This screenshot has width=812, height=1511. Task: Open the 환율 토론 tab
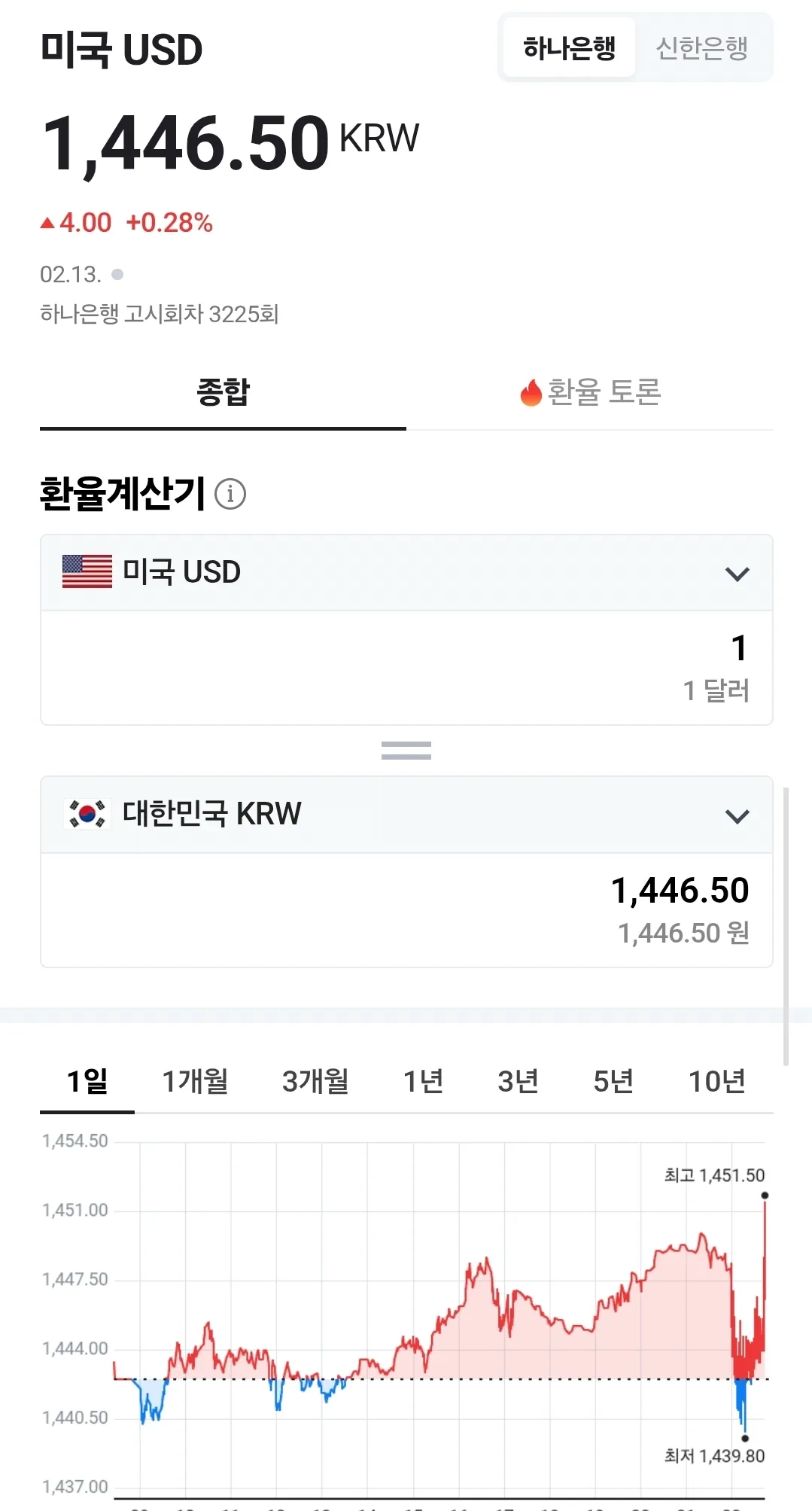pyautogui.click(x=590, y=392)
